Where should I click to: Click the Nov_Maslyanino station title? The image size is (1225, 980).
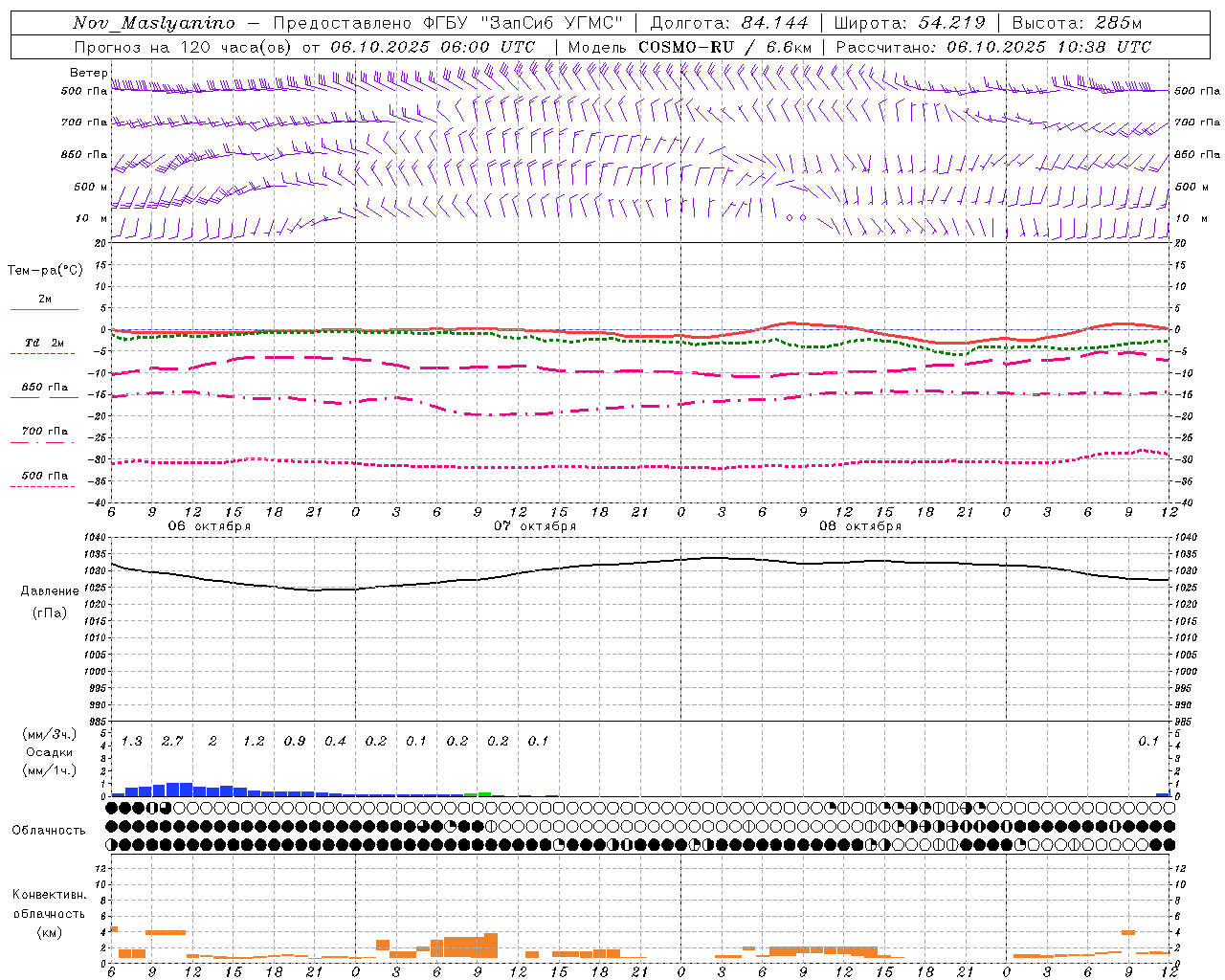tap(153, 23)
